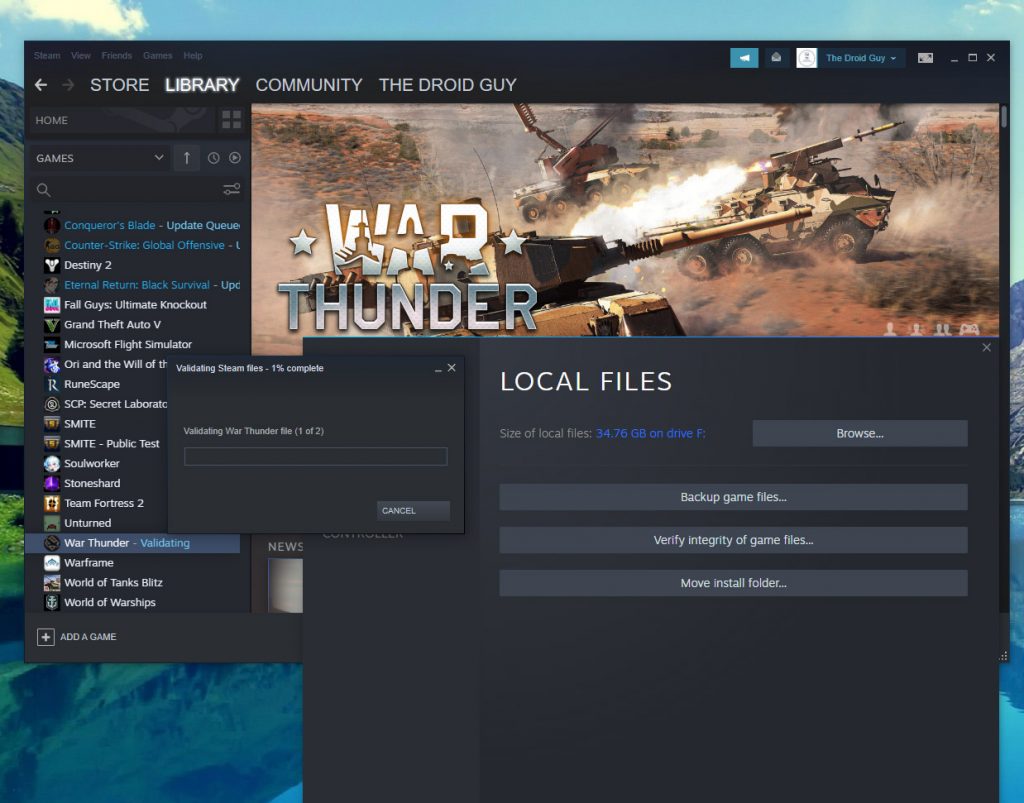Open the Help menu

point(193,55)
